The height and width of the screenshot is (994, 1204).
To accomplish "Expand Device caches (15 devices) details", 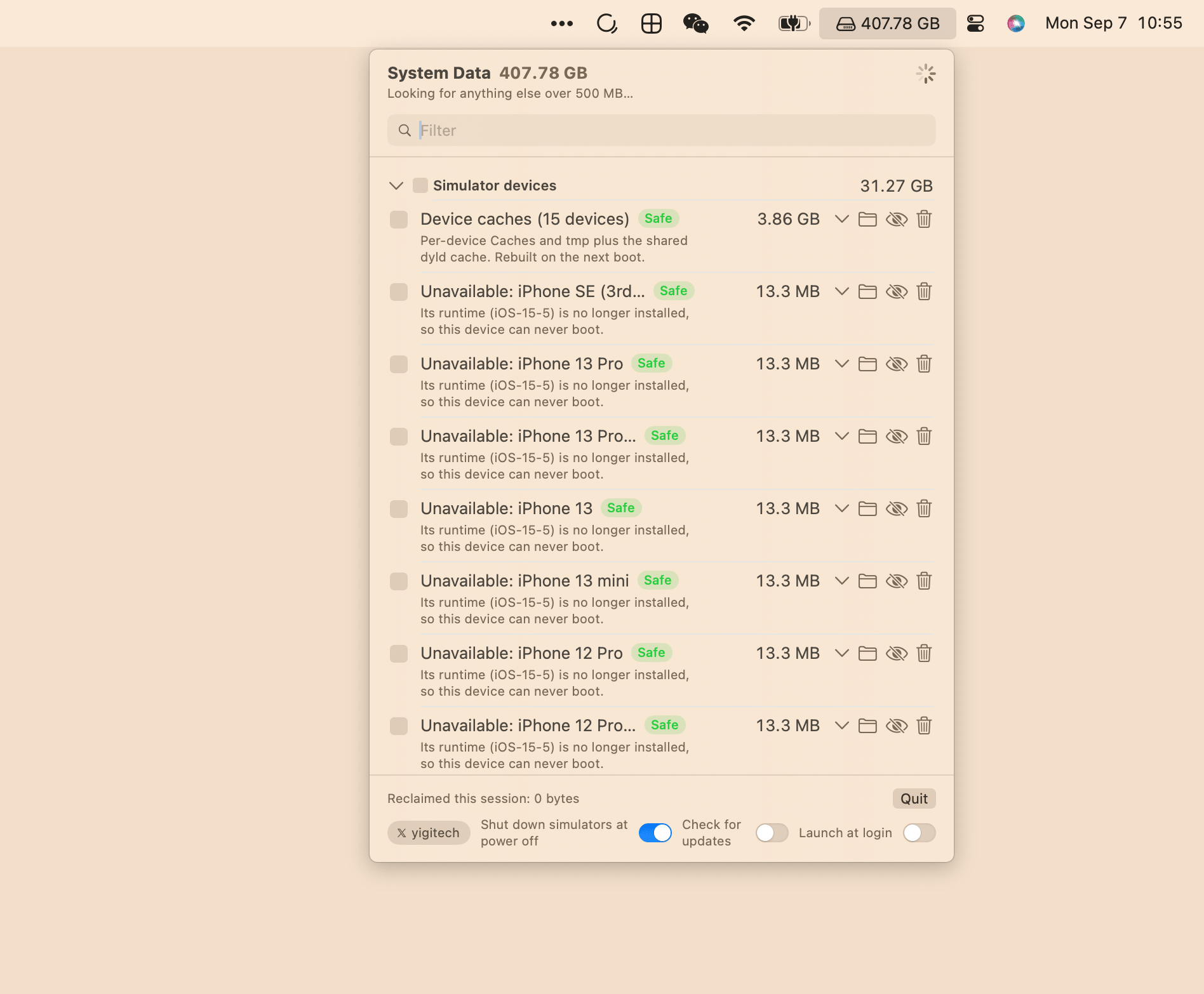I will click(842, 220).
